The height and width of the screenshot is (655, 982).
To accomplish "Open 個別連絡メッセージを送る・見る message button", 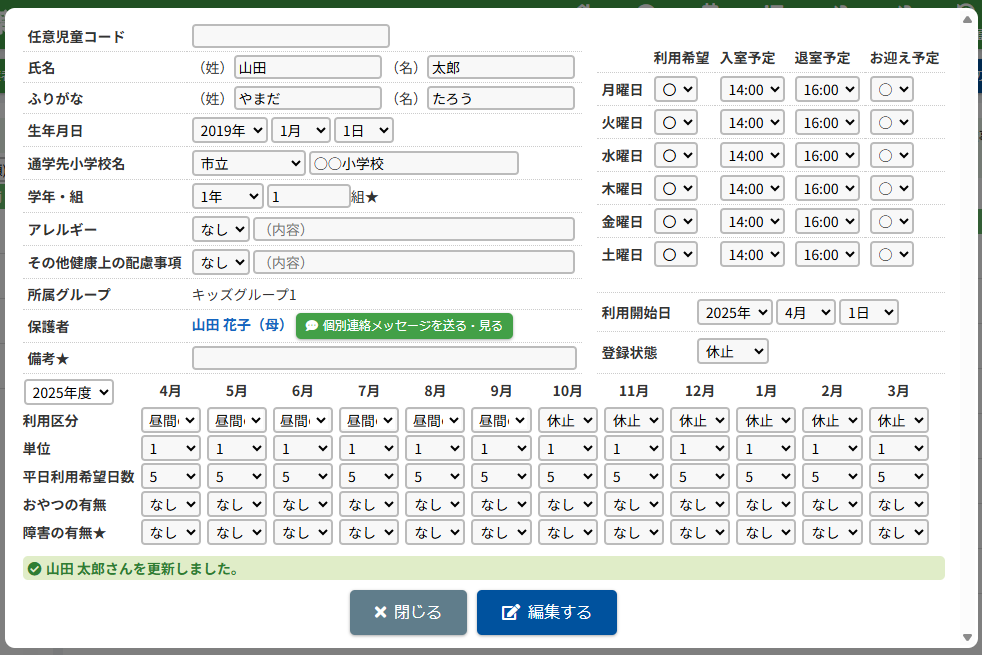I will click(404, 326).
